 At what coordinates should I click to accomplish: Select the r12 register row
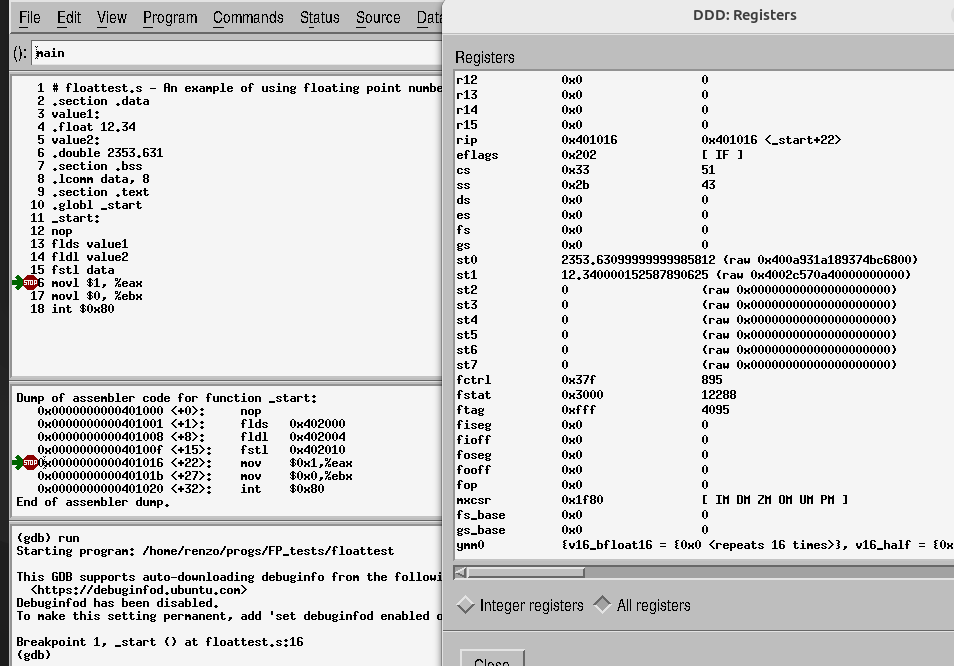pyautogui.click(x=704, y=80)
